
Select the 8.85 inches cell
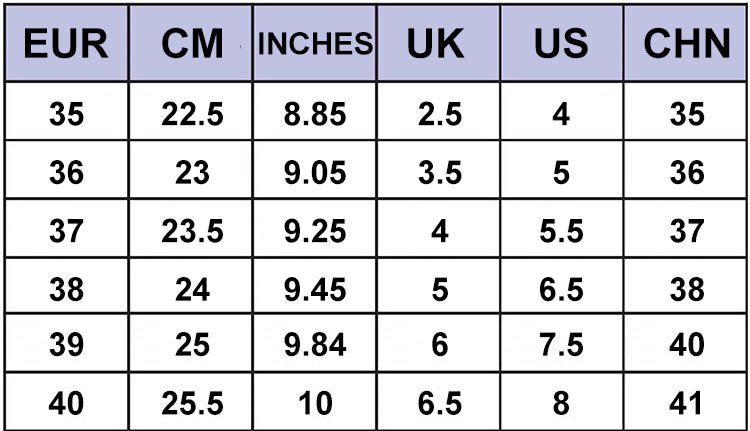315,114
